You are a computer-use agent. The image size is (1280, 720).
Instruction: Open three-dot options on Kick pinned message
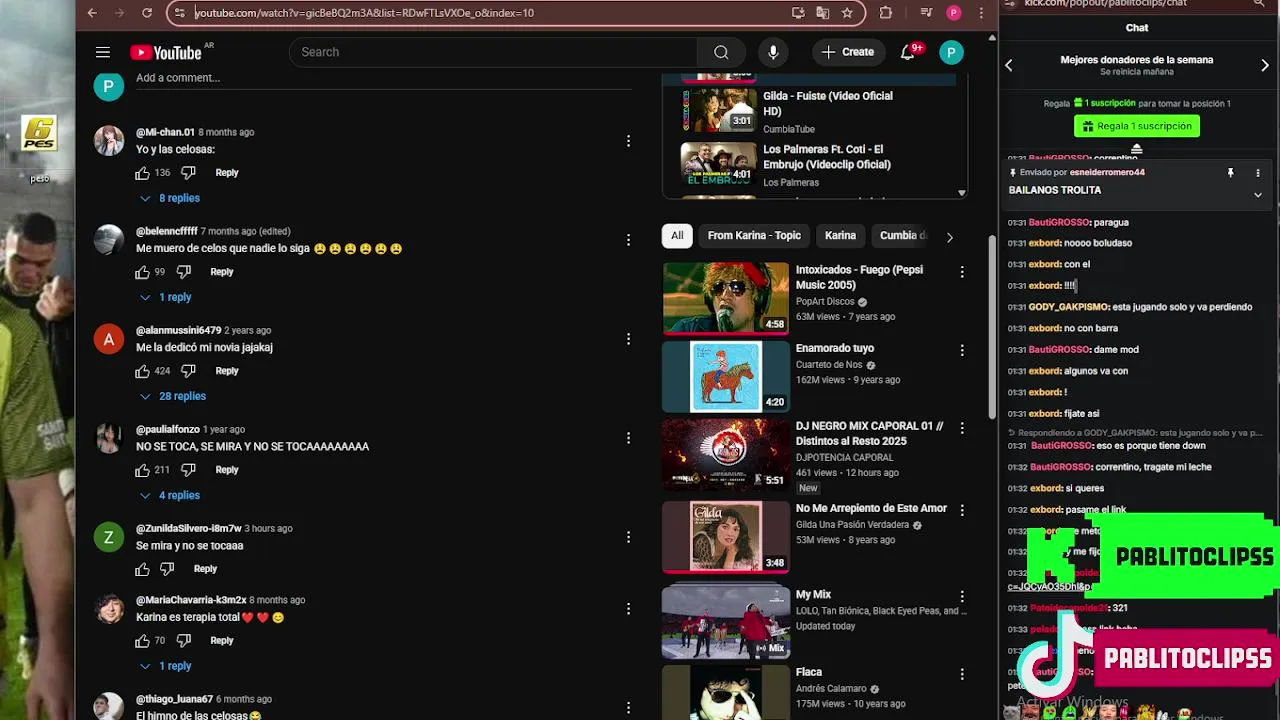1258,173
